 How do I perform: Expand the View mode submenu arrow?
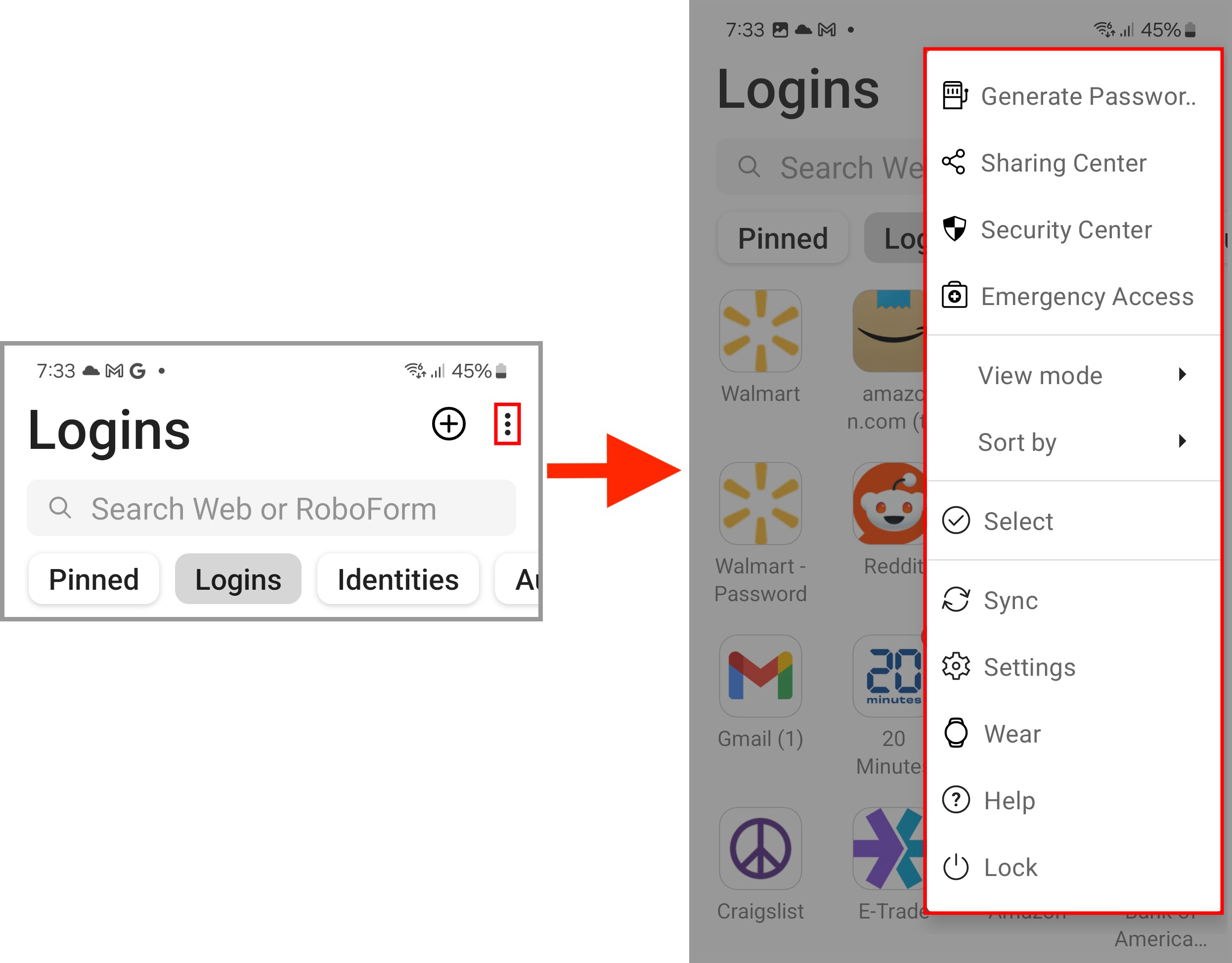pyautogui.click(x=1183, y=375)
